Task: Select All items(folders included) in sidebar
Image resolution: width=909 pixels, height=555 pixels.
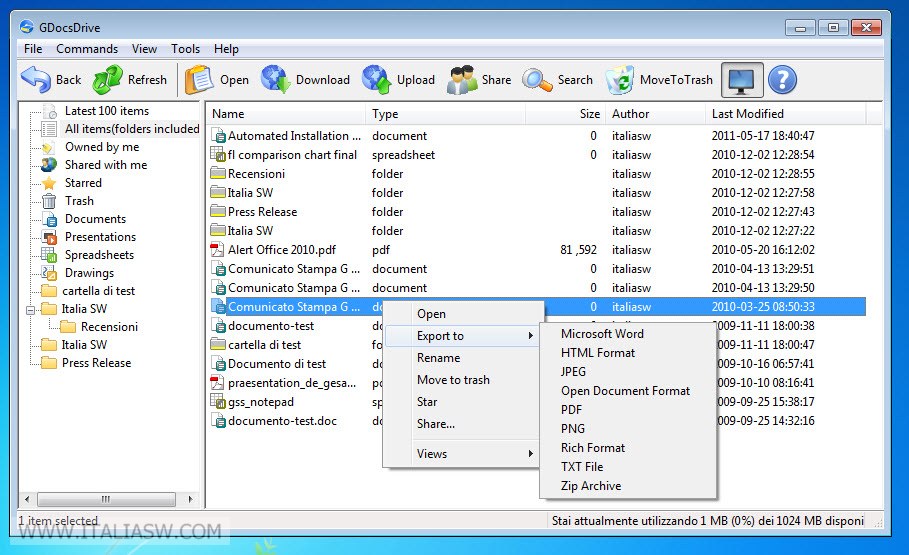Action: pos(132,129)
